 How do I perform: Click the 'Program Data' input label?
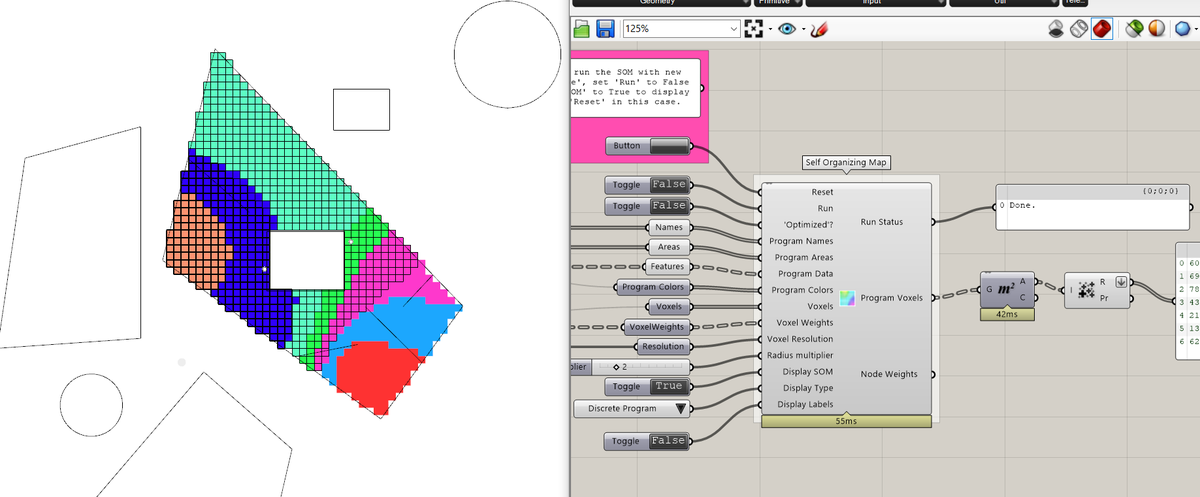click(x=806, y=274)
